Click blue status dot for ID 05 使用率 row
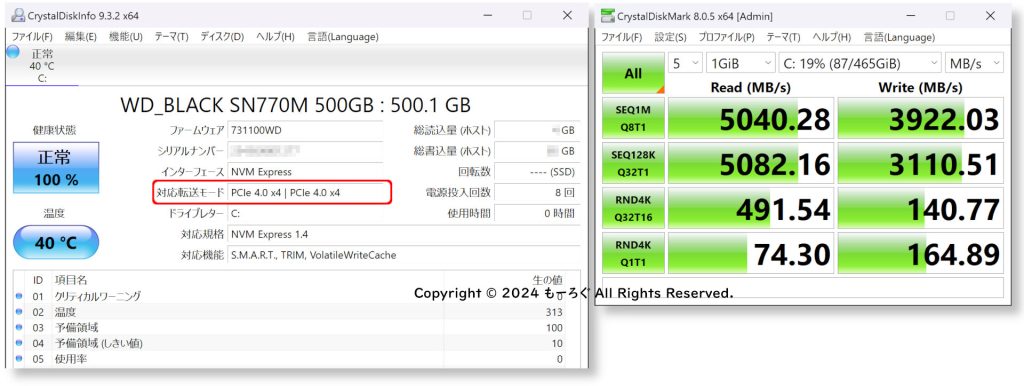This screenshot has width=1024, height=386. click(x=18, y=359)
